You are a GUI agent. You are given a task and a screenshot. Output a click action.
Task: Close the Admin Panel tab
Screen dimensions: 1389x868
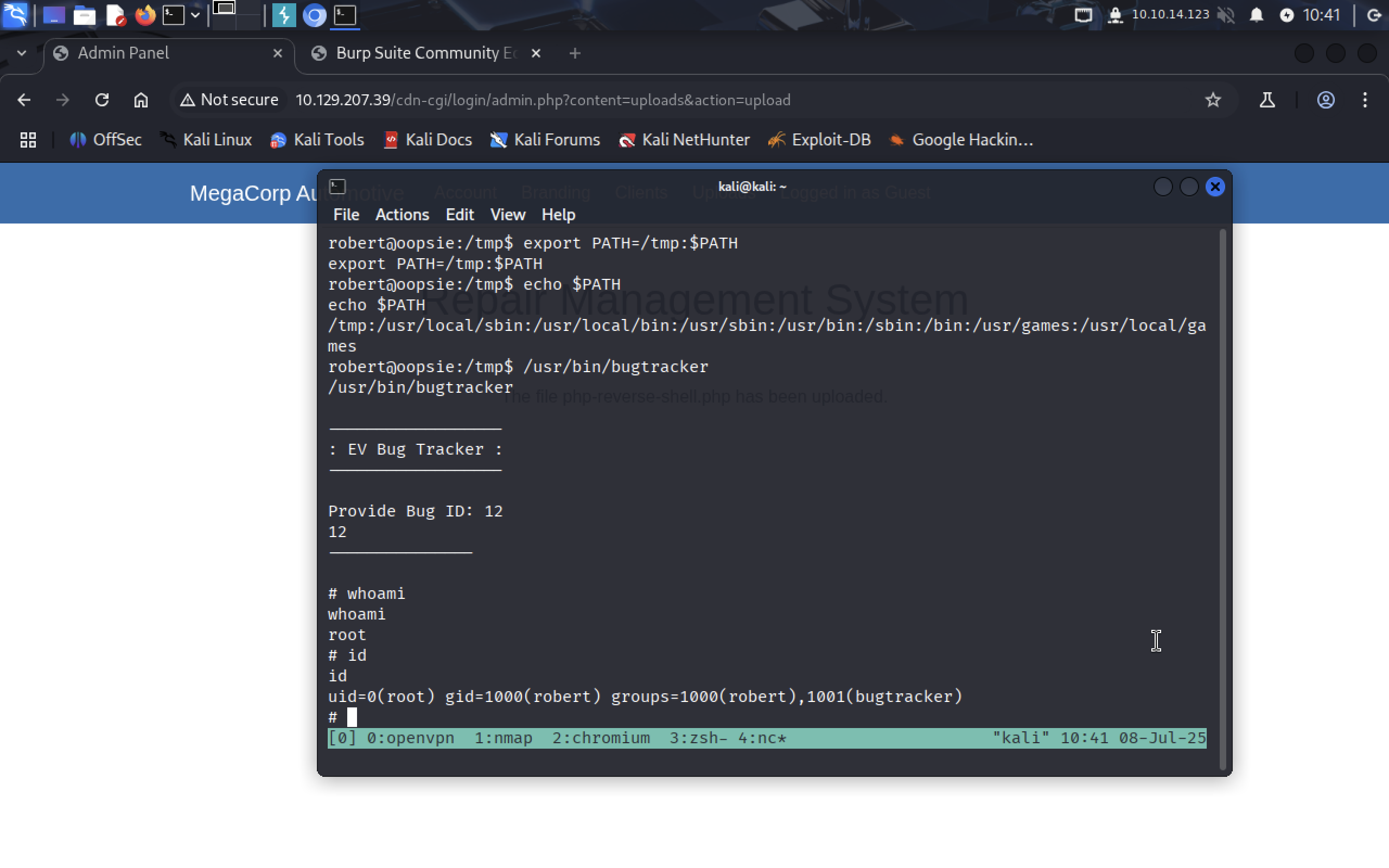pyautogui.click(x=278, y=53)
